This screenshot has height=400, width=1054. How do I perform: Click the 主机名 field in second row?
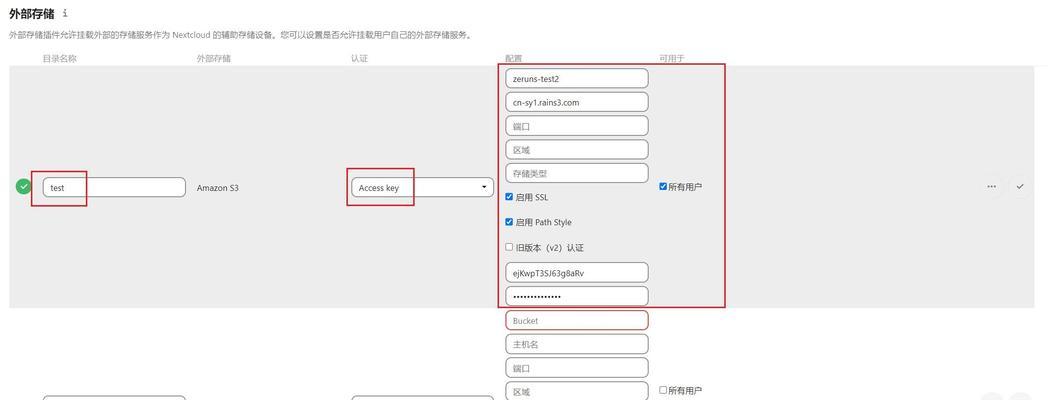(577, 344)
